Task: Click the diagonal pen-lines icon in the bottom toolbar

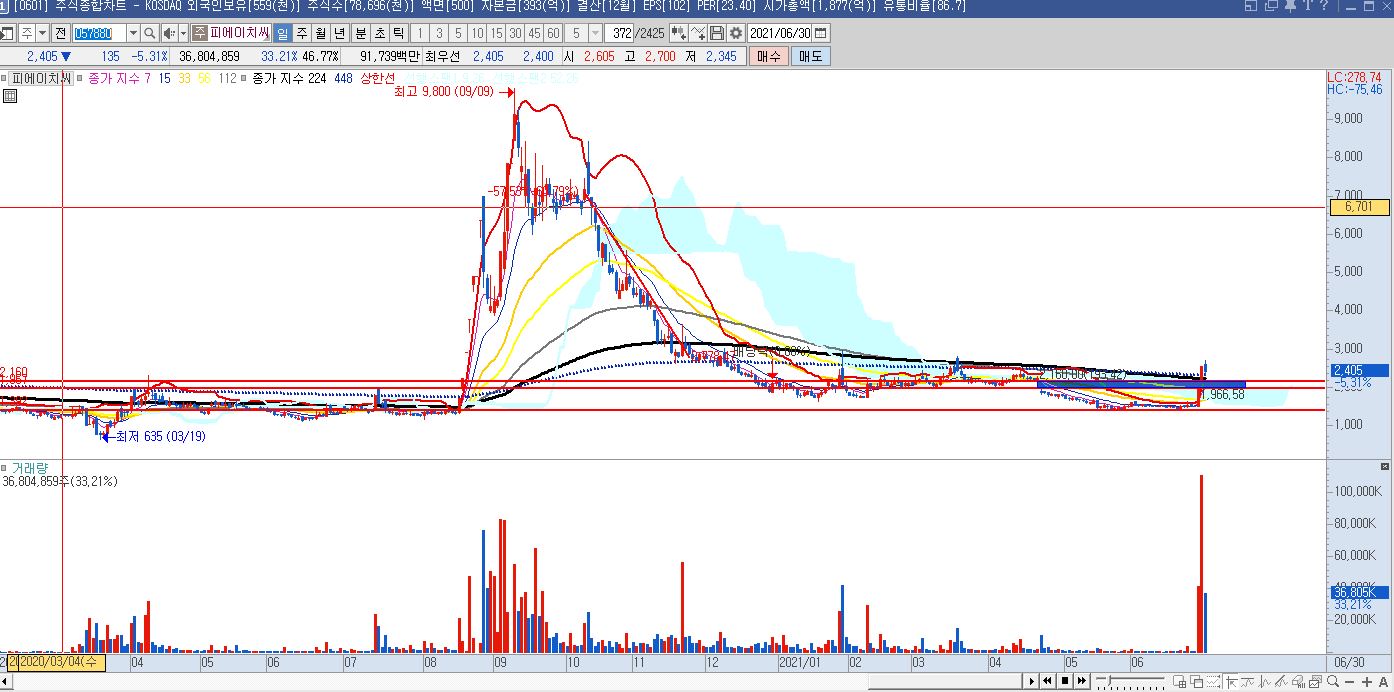Action: tap(1281, 681)
